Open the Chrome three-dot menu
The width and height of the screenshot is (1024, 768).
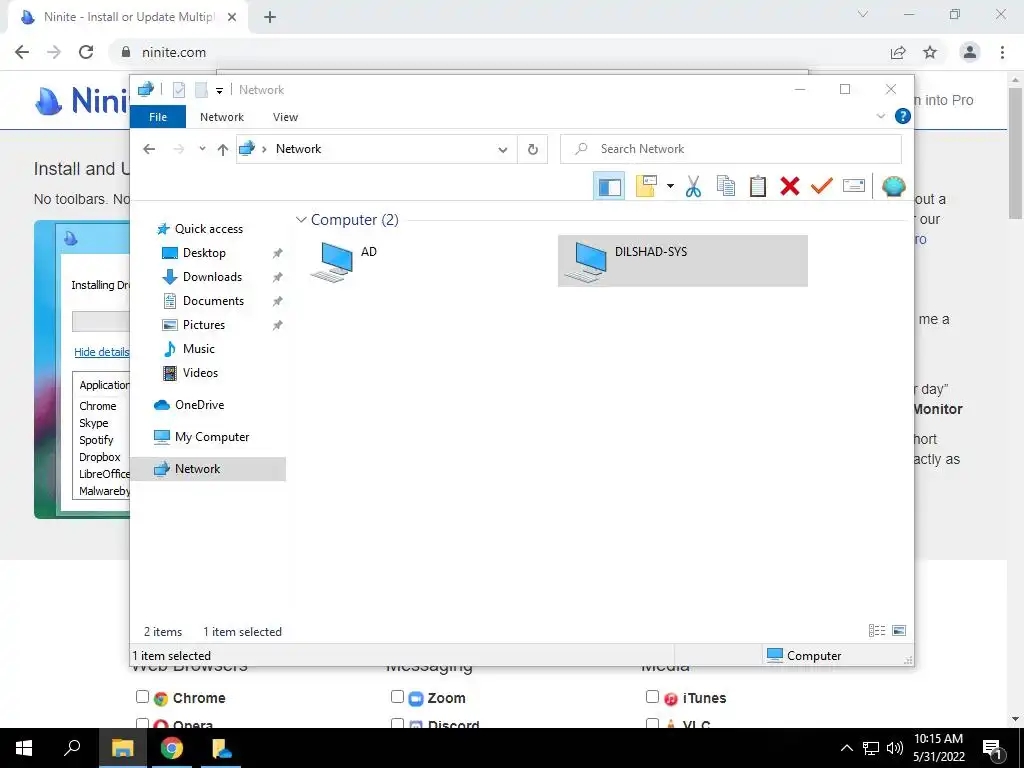(x=1002, y=52)
